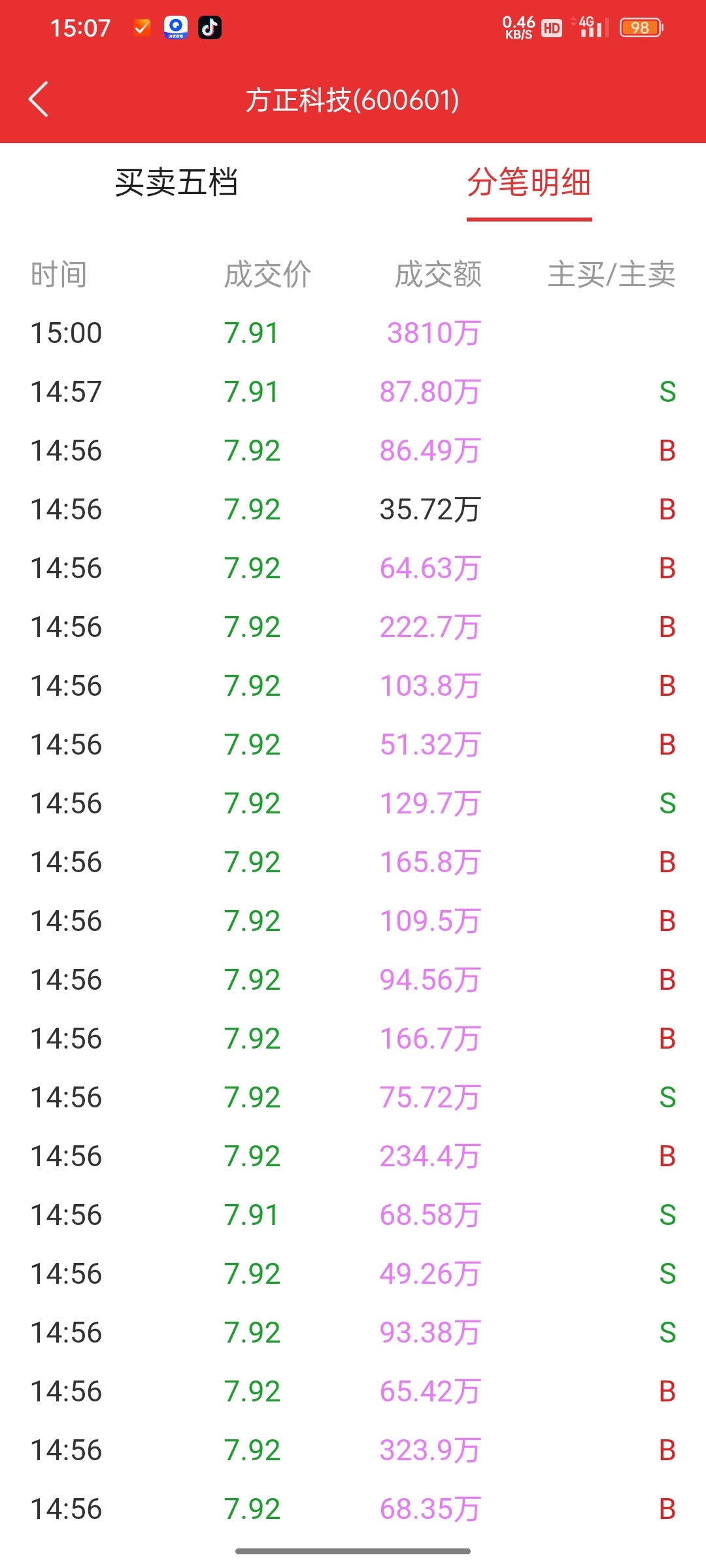Tap the back arrow icon
706x1568 pixels.
pos(39,99)
